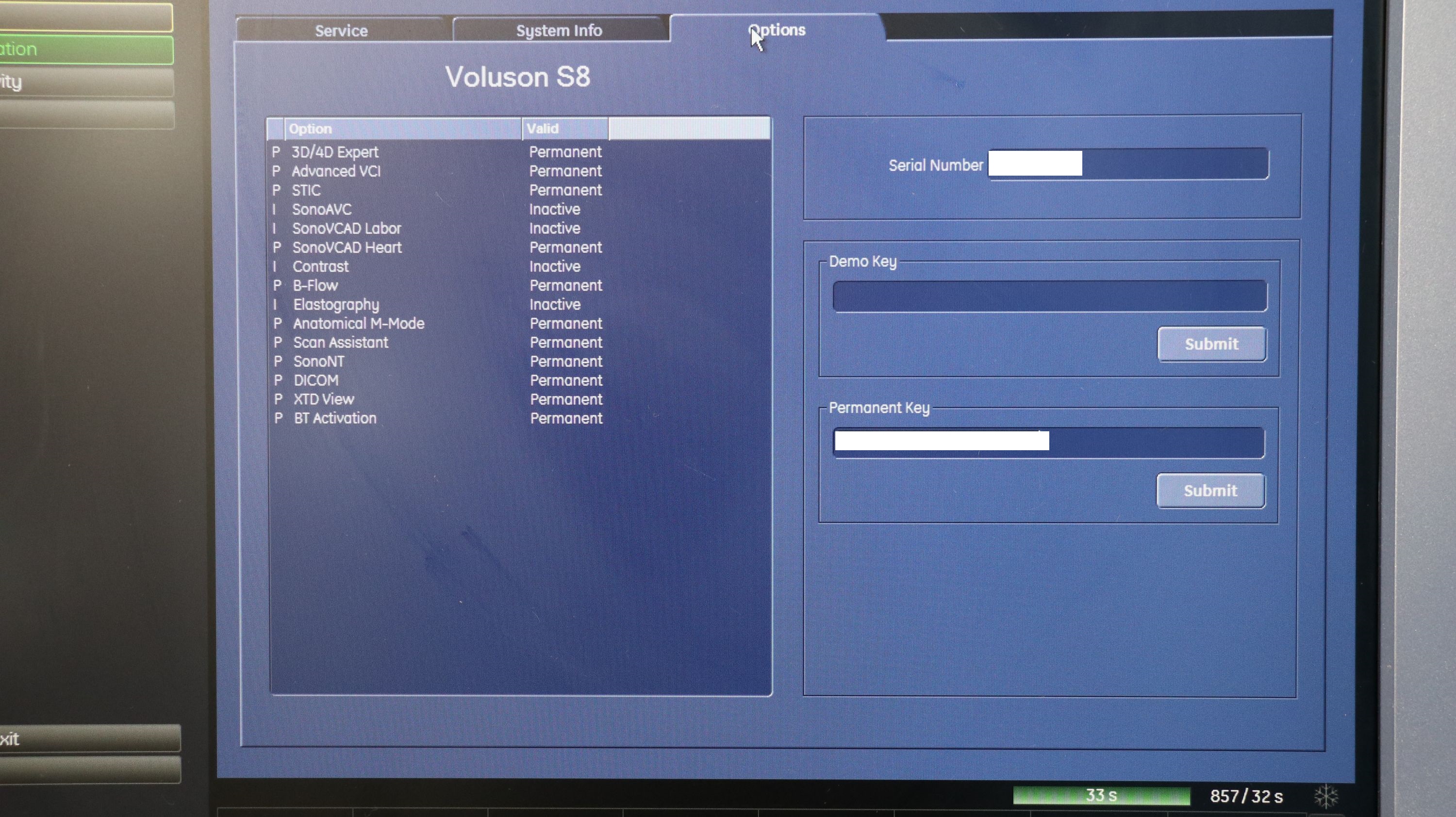Click Inactive status of Elastography

[555, 305]
